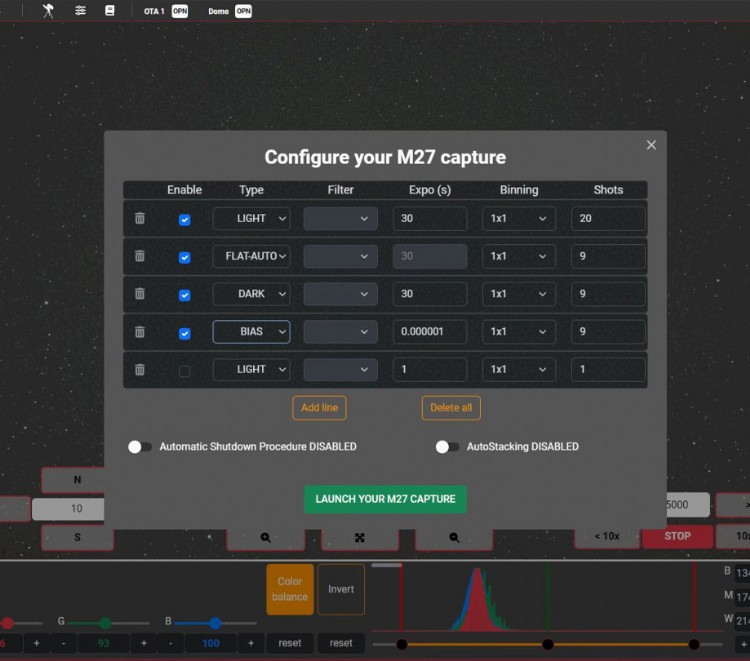The width and height of the screenshot is (750, 661).
Task: Enable the unchecked last LIGHT line
Action: (x=184, y=371)
